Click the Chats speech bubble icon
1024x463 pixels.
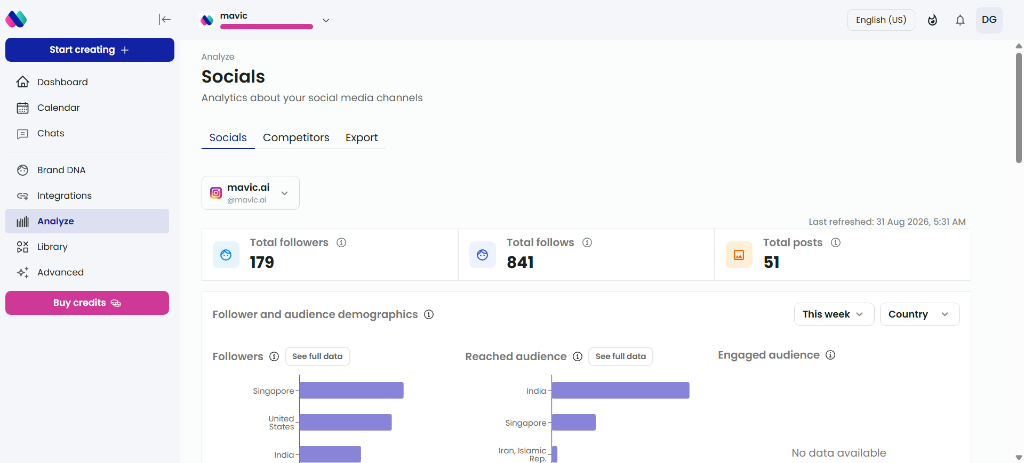23,133
